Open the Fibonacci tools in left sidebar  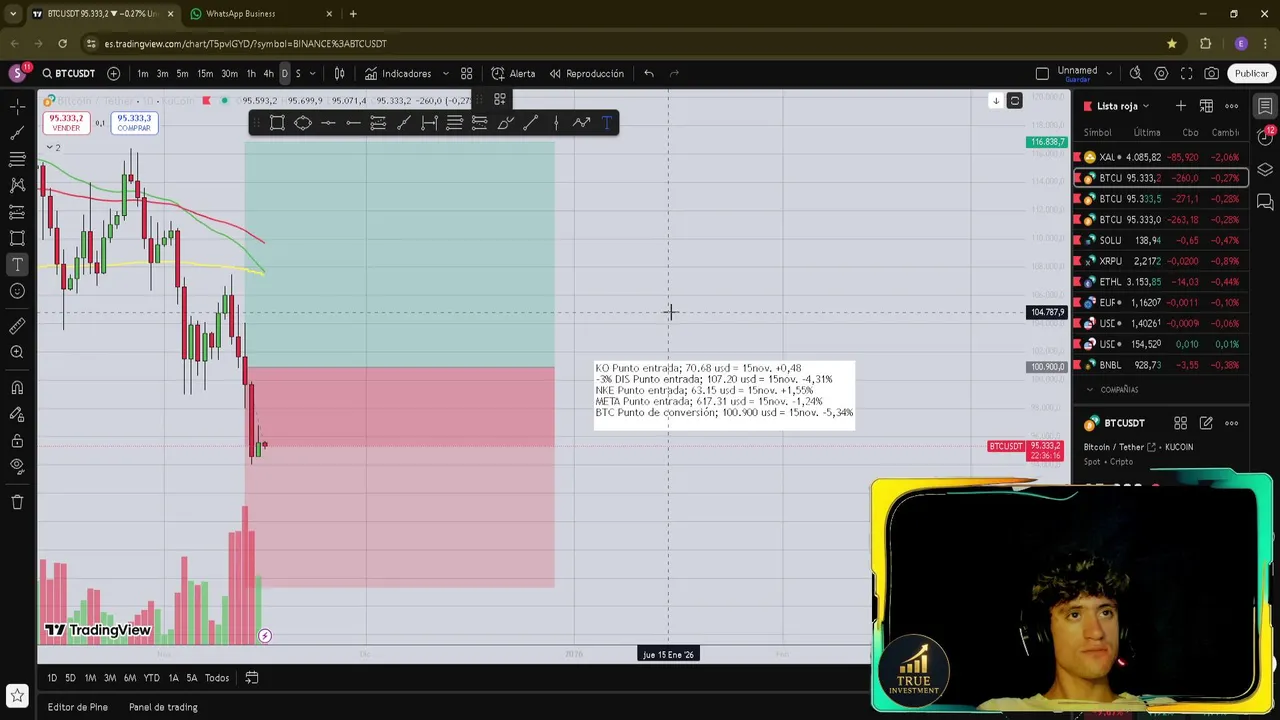(17, 159)
